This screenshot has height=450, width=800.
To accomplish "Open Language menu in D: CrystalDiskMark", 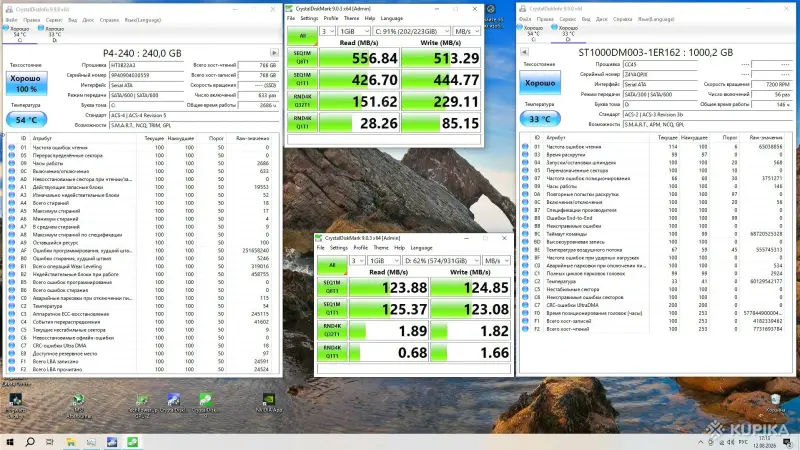I will coord(421,248).
